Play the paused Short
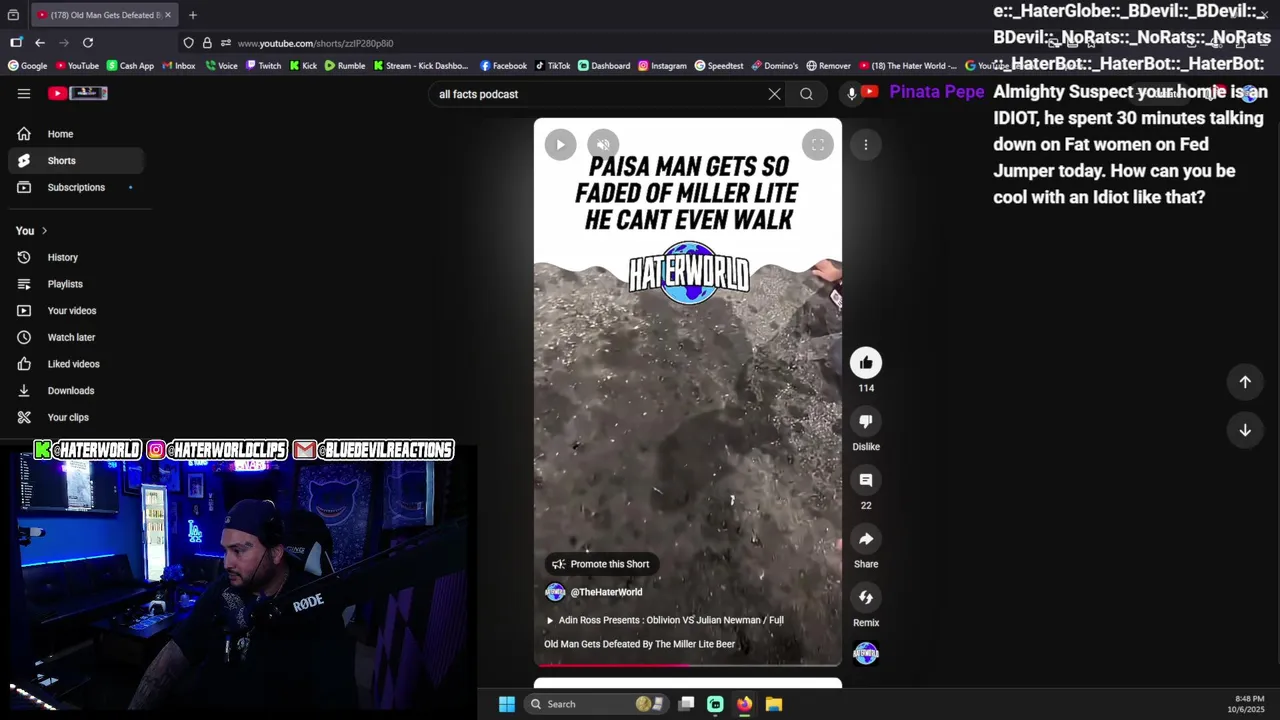 [x=560, y=144]
